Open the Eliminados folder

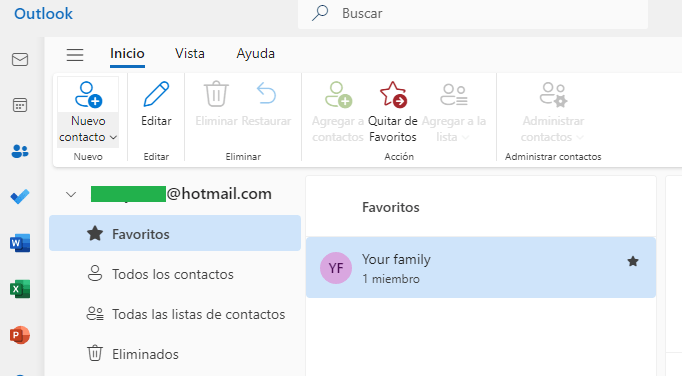click(x=175, y=354)
